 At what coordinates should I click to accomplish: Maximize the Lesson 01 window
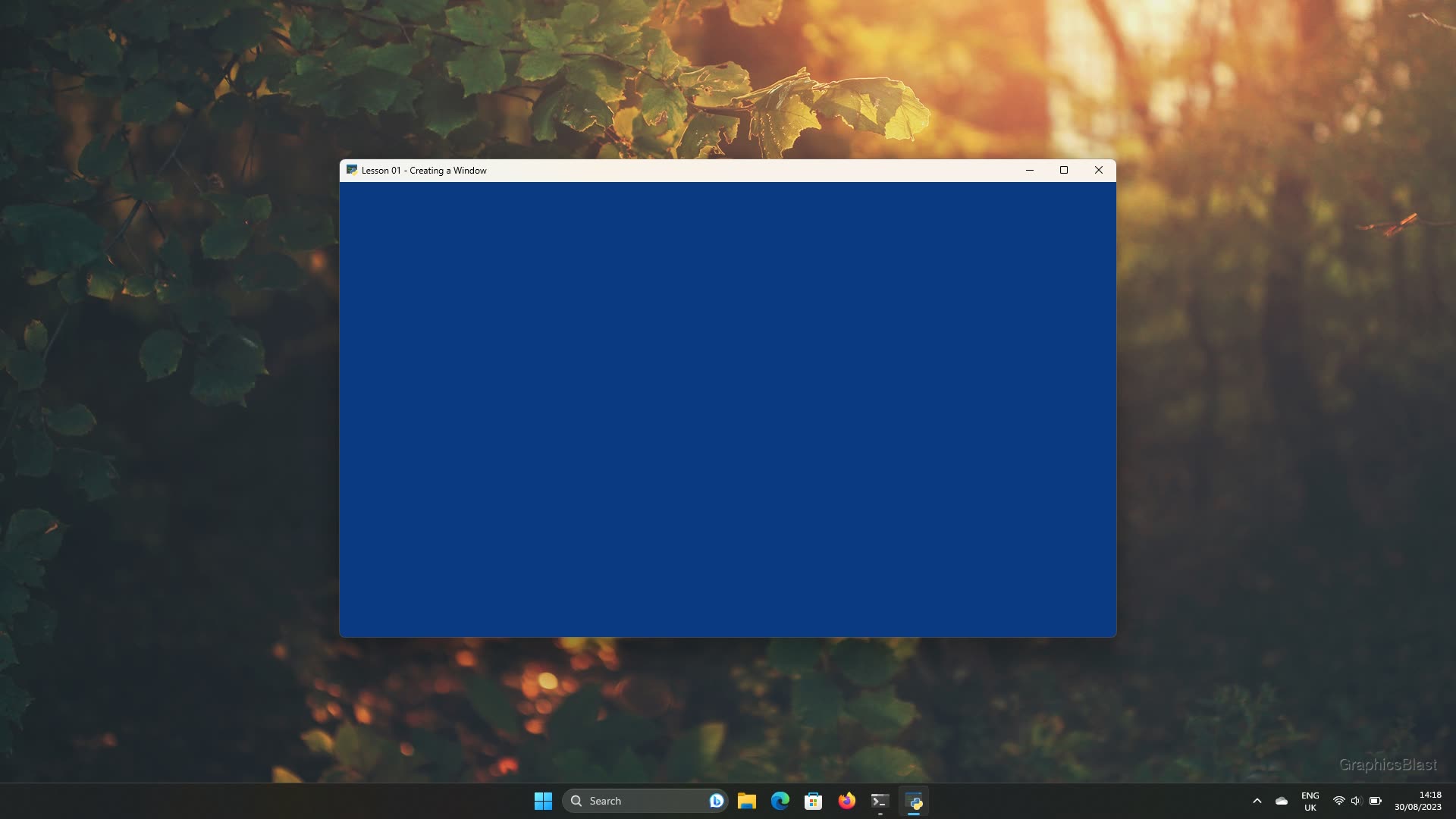click(1064, 170)
